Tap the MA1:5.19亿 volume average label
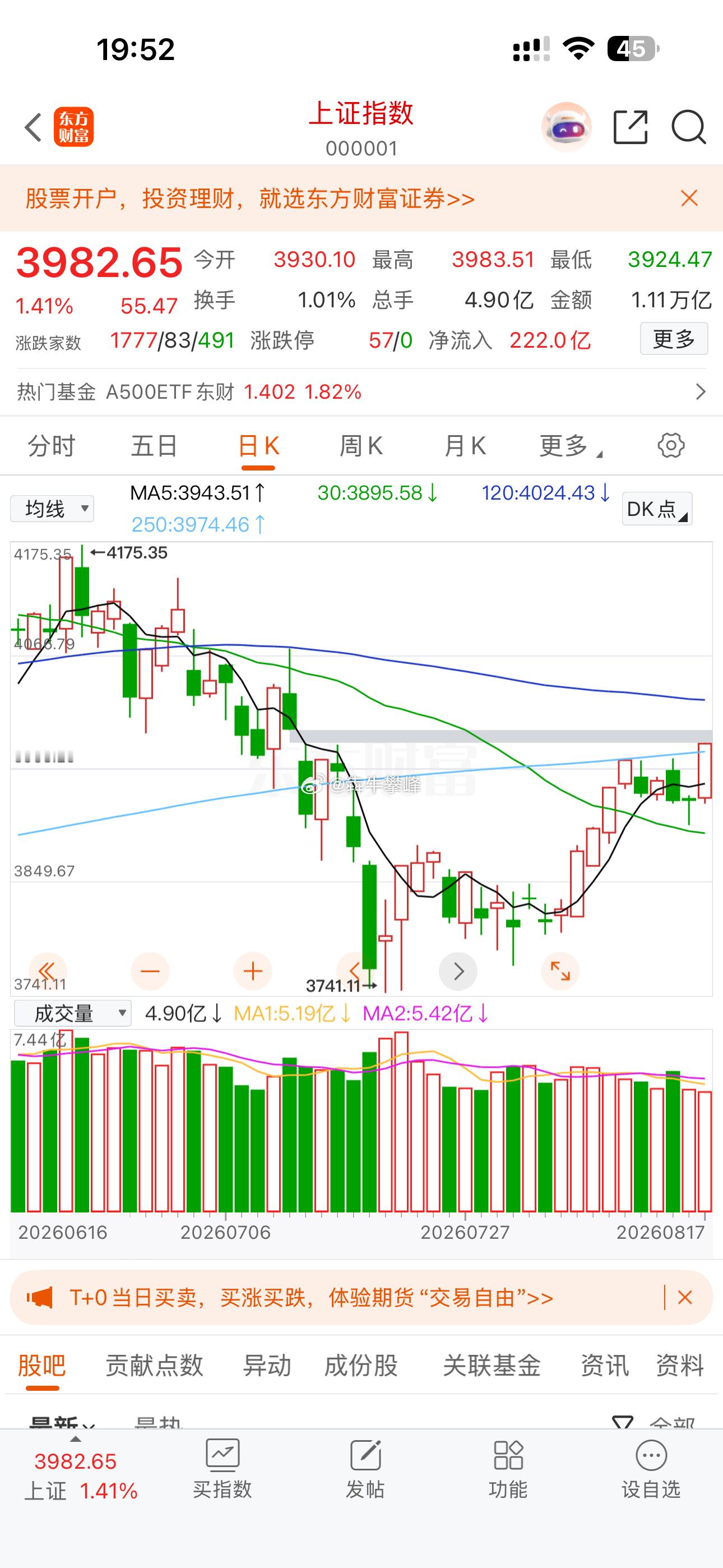 click(x=293, y=1013)
